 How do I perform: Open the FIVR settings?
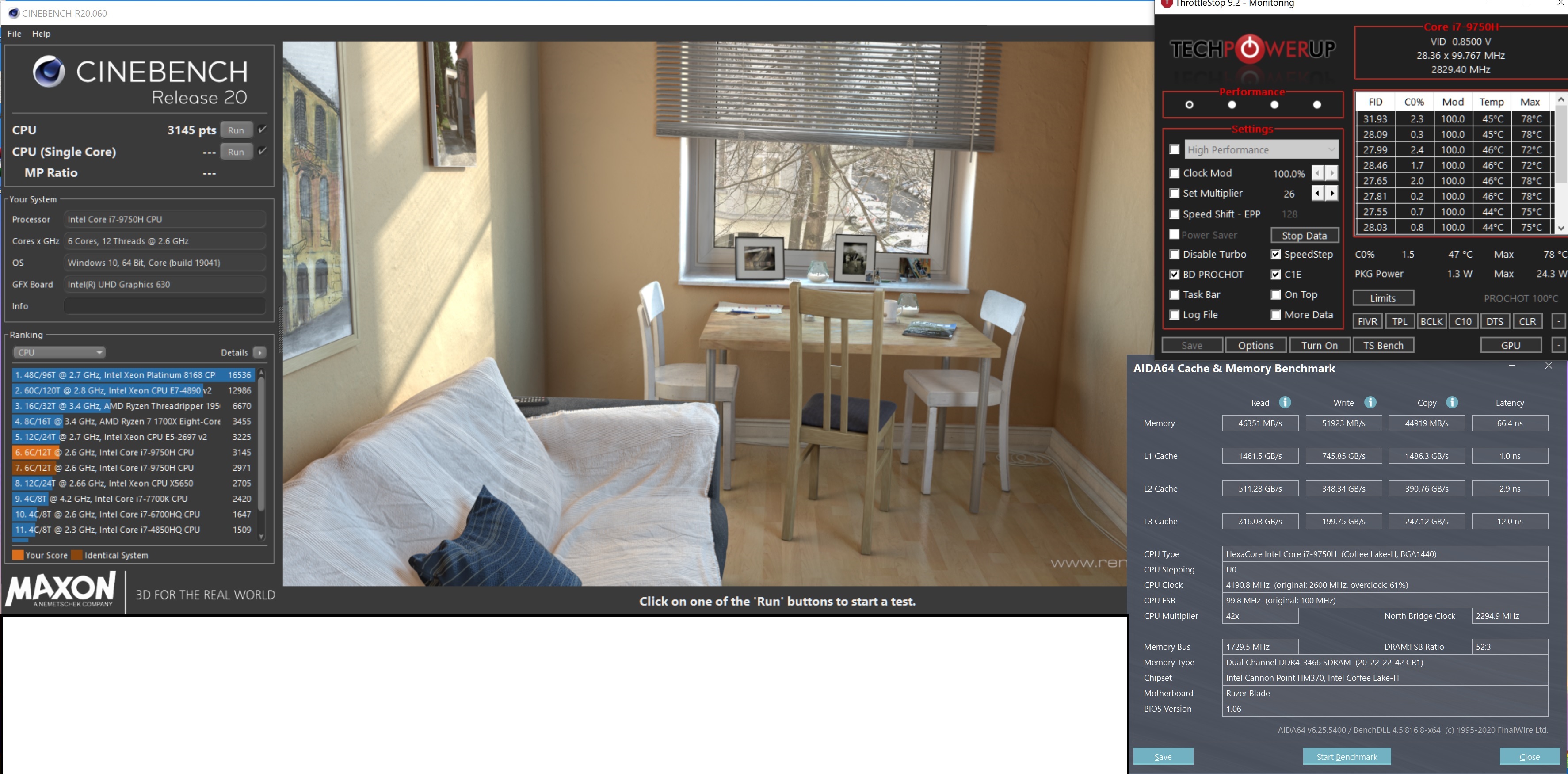(x=1368, y=321)
